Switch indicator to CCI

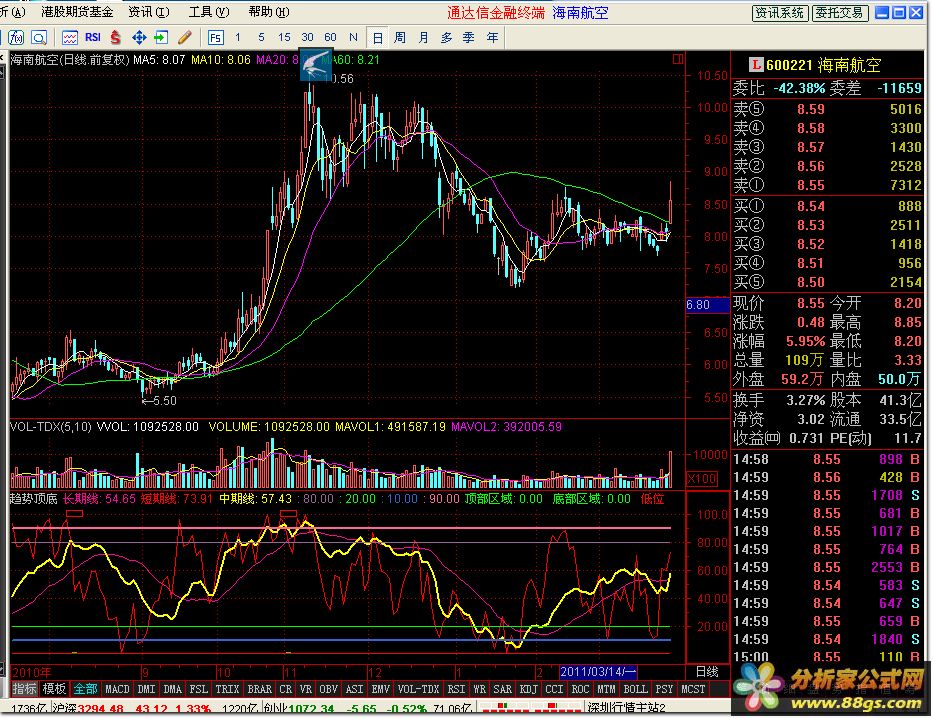tap(554, 689)
